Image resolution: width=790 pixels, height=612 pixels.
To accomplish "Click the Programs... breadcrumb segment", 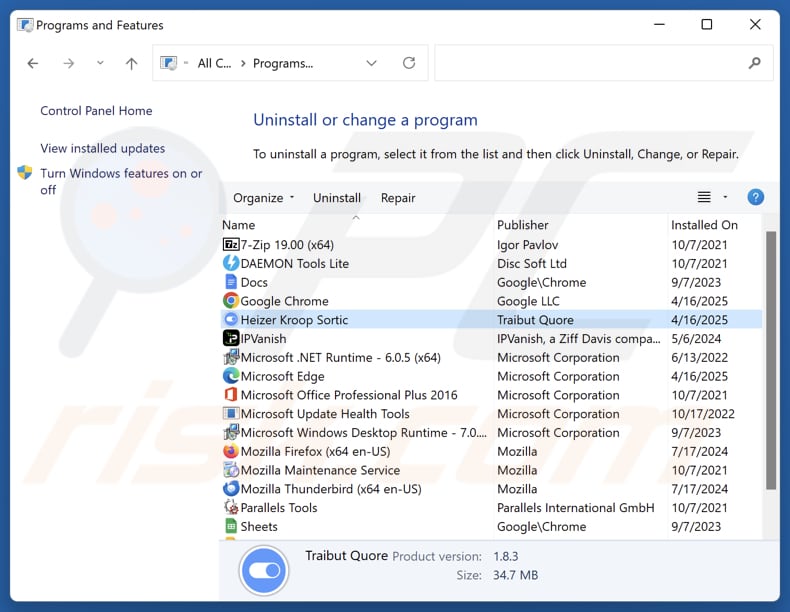I will coord(283,63).
